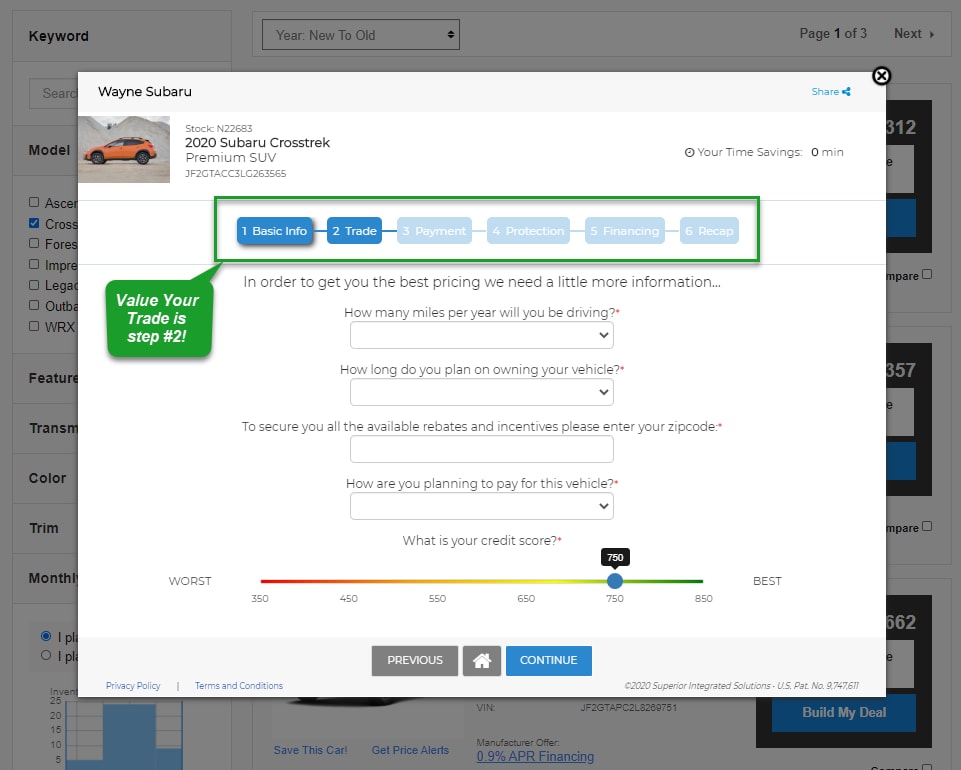Select the first monthly payment radio option
Viewport: 961px width, 770px height.
(46, 636)
